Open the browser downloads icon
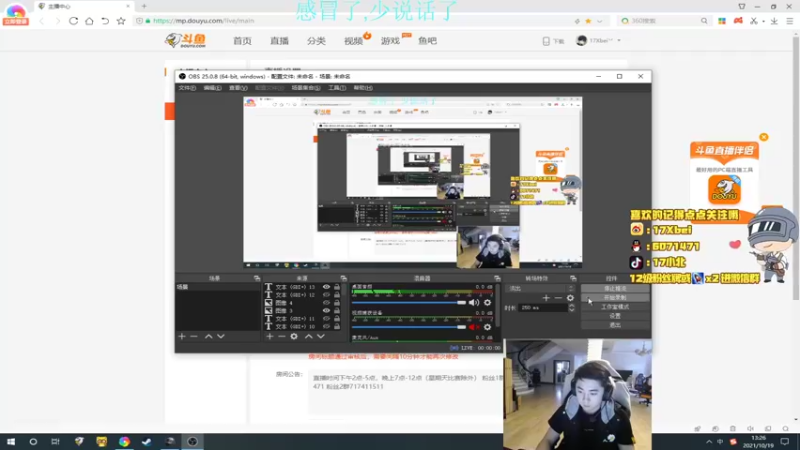This screenshot has width=800, height=450. tap(774, 21)
